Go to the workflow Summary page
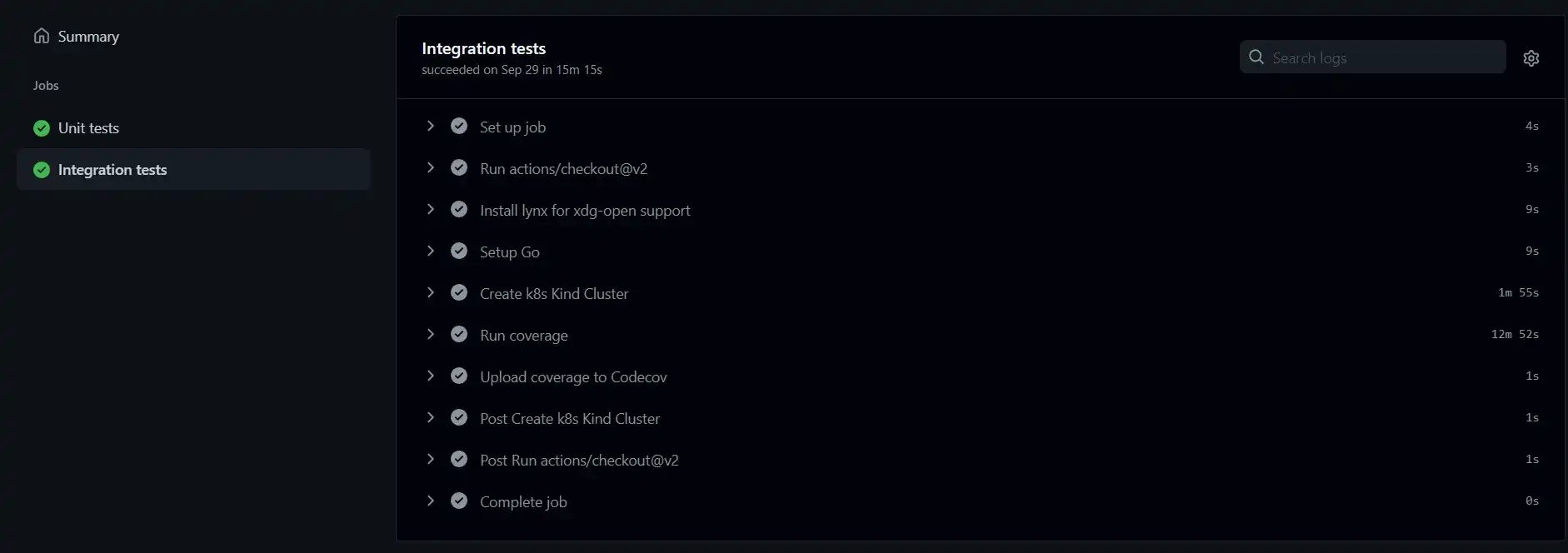 [88, 37]
